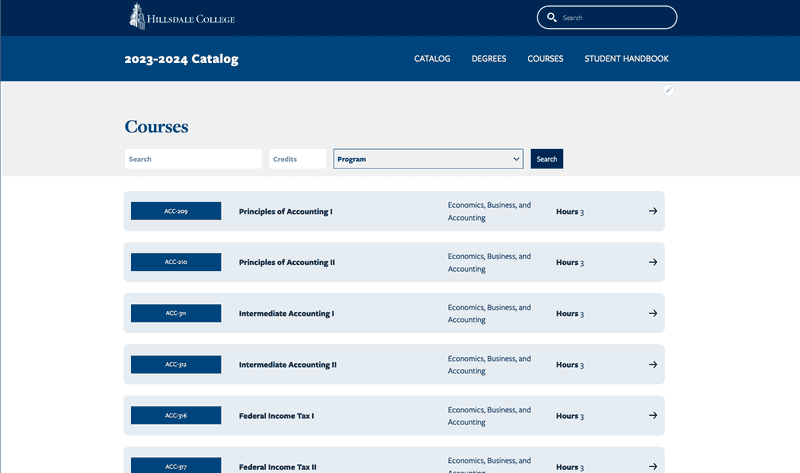Open ACC-210 via its arrow icon

pos(653,262)
